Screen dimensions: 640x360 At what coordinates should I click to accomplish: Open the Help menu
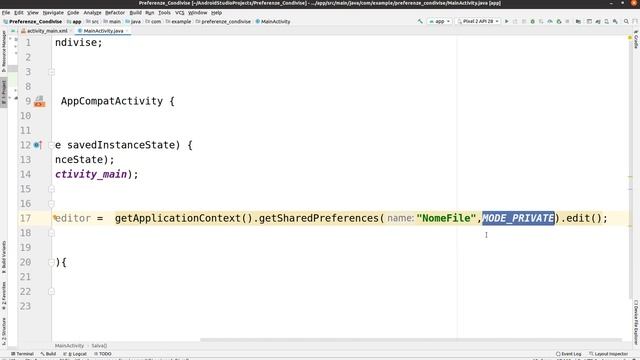[x=216, y=13]
